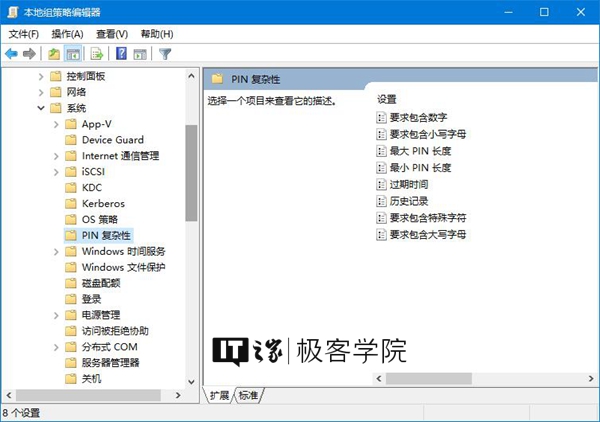Toggle the Show/Hide console tree icon
Viewport: 600px width, 422px height.
(x=73, y=54)
